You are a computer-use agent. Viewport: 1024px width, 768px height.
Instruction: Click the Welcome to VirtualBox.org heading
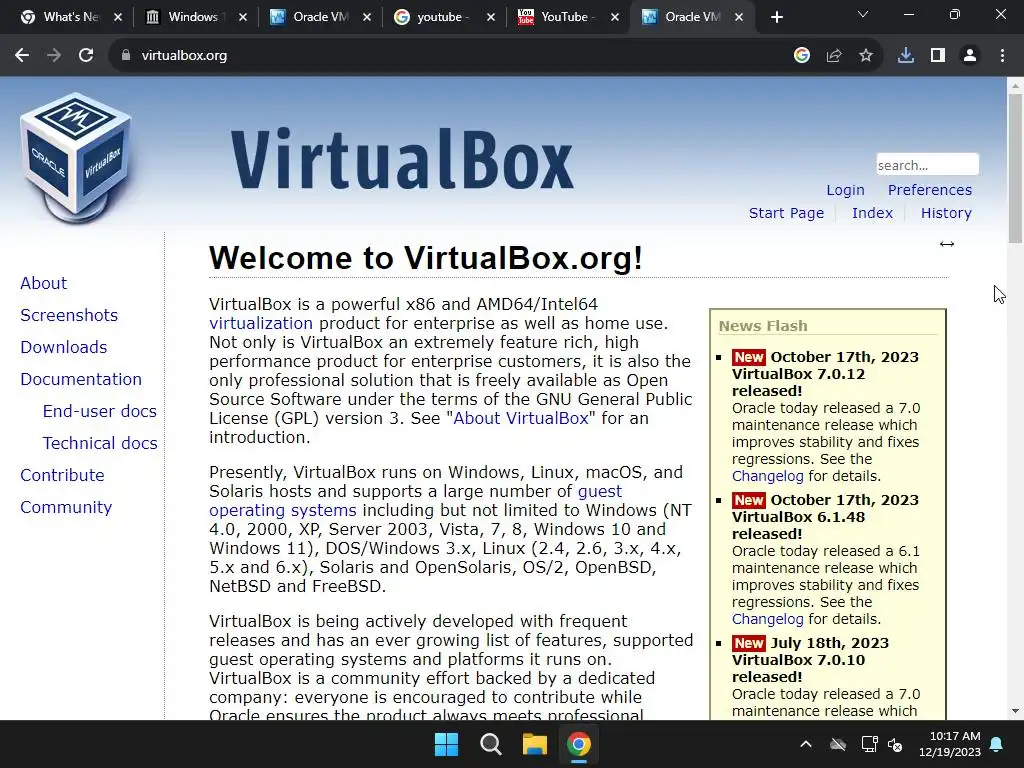426,258
